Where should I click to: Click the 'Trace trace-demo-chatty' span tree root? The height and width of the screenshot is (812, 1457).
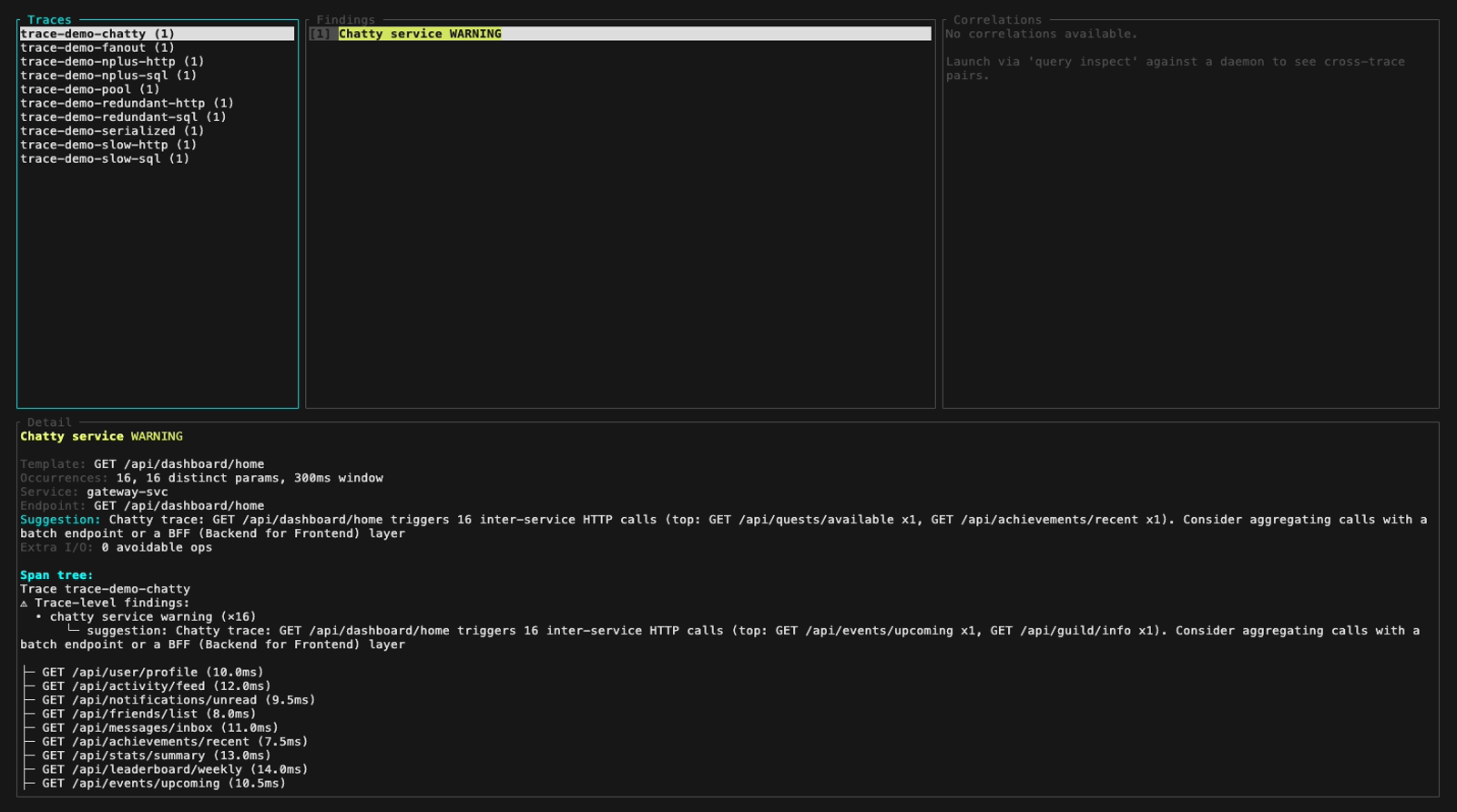click(105, 589)
